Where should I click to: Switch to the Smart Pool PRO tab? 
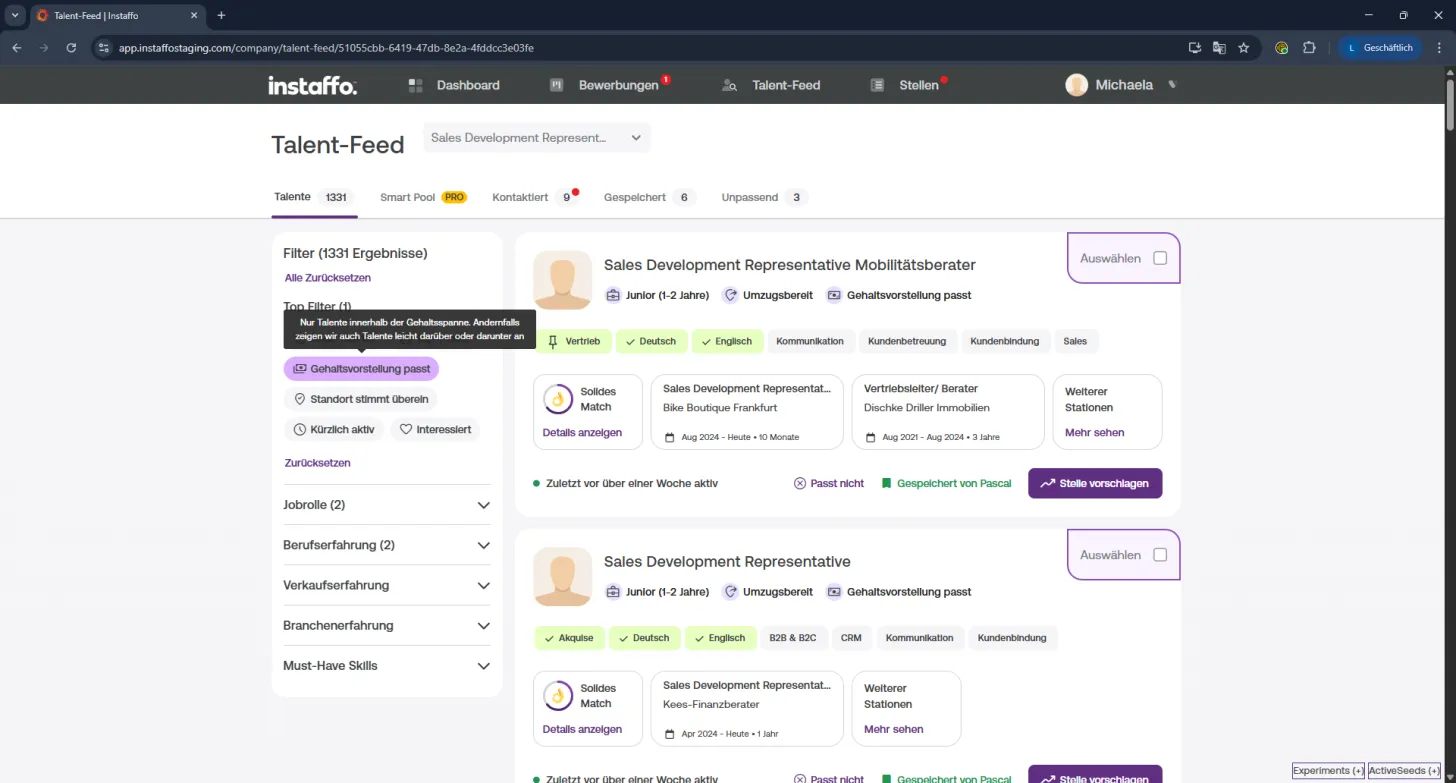[423, 197]
